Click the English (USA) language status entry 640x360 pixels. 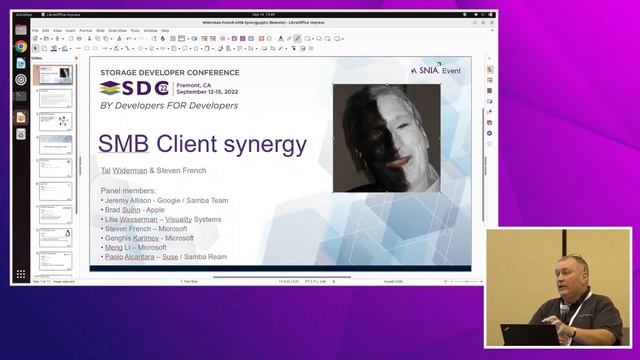click(x=393, y=282)
